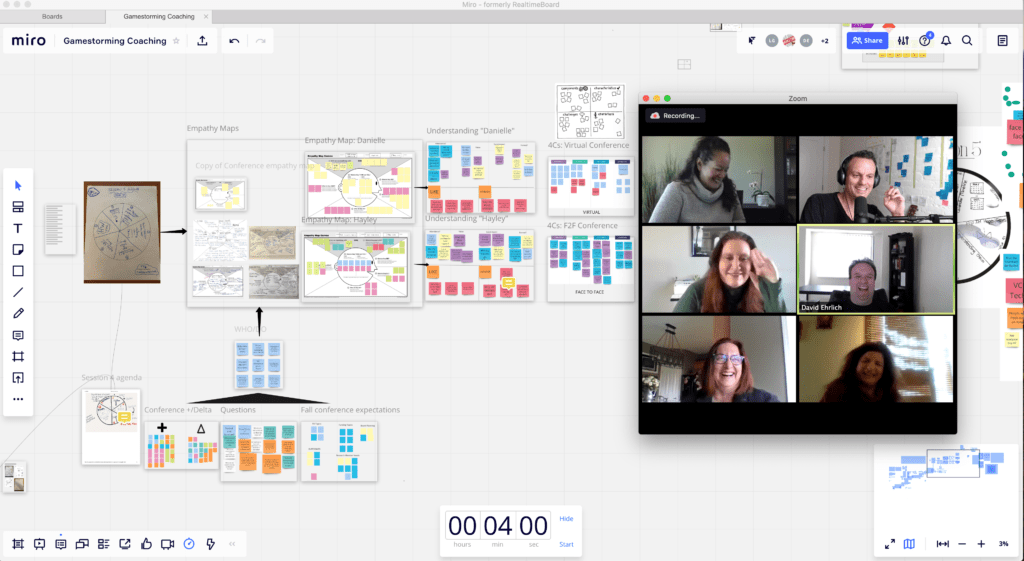The image size is (1024, 561).
Task: Open the cards list icon in bottom toolbar
Action: [x=103, y=544]
